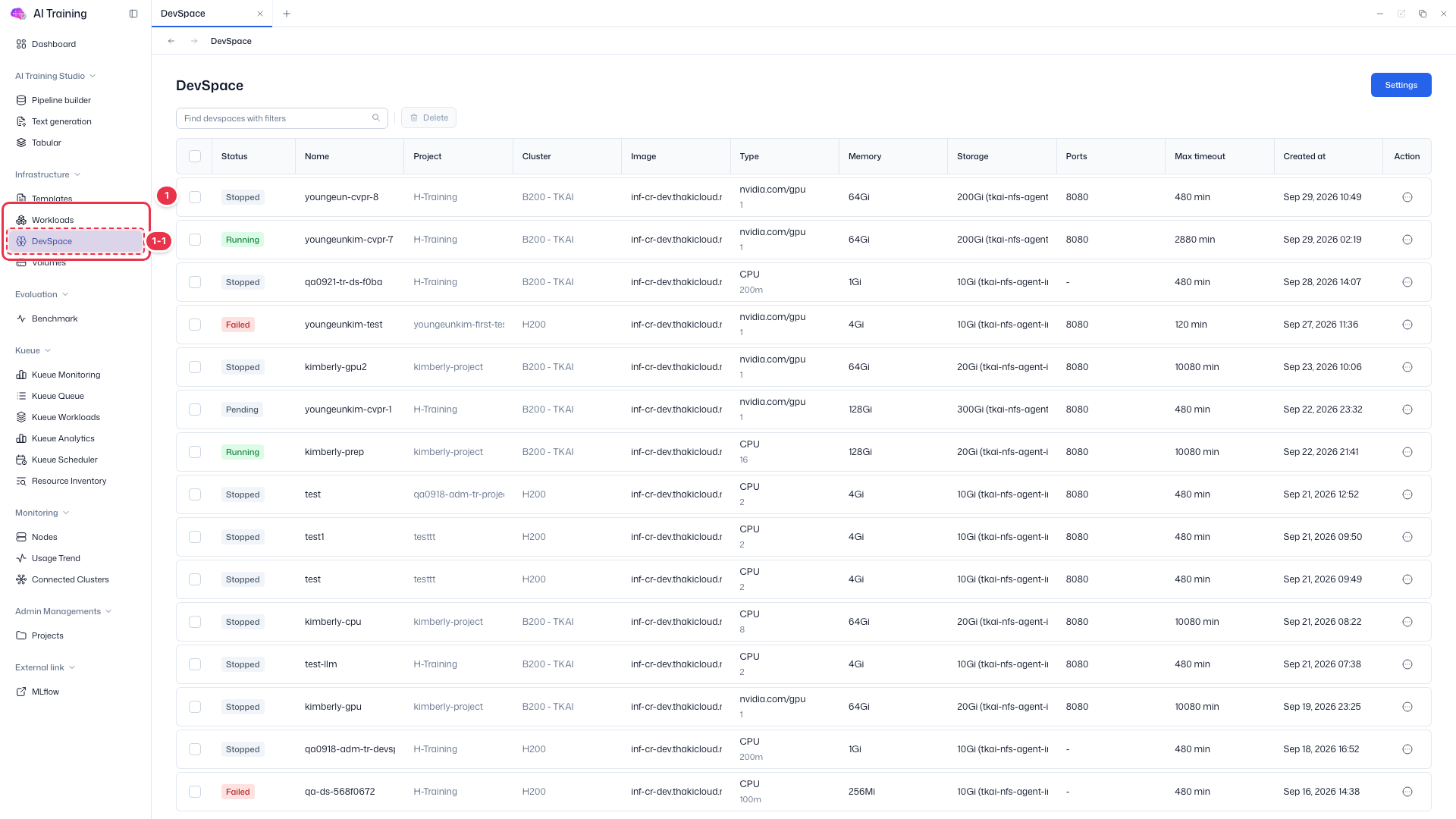Close the DevSpace tab
Viewport: 1456px width, 819px height.
260,14
